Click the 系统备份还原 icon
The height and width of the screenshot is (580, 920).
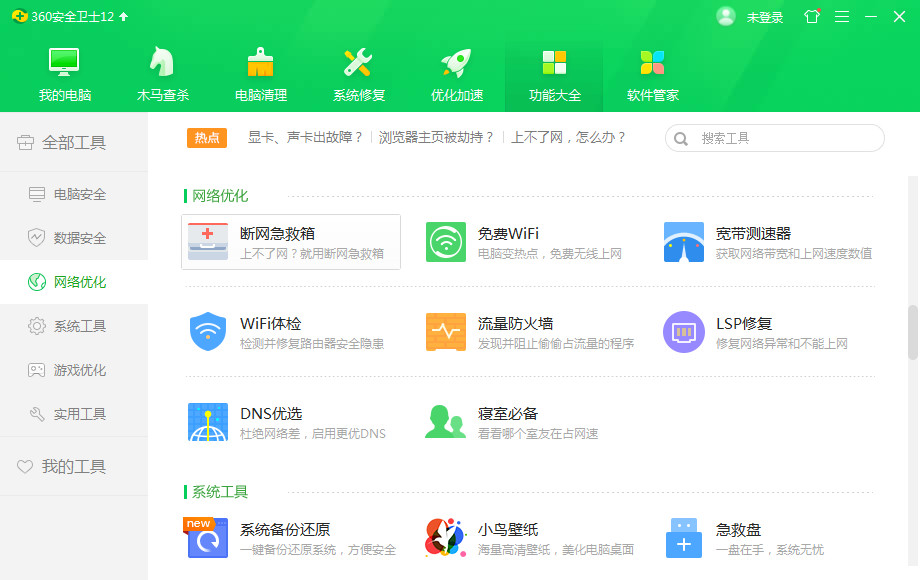(x=207, y=537)
